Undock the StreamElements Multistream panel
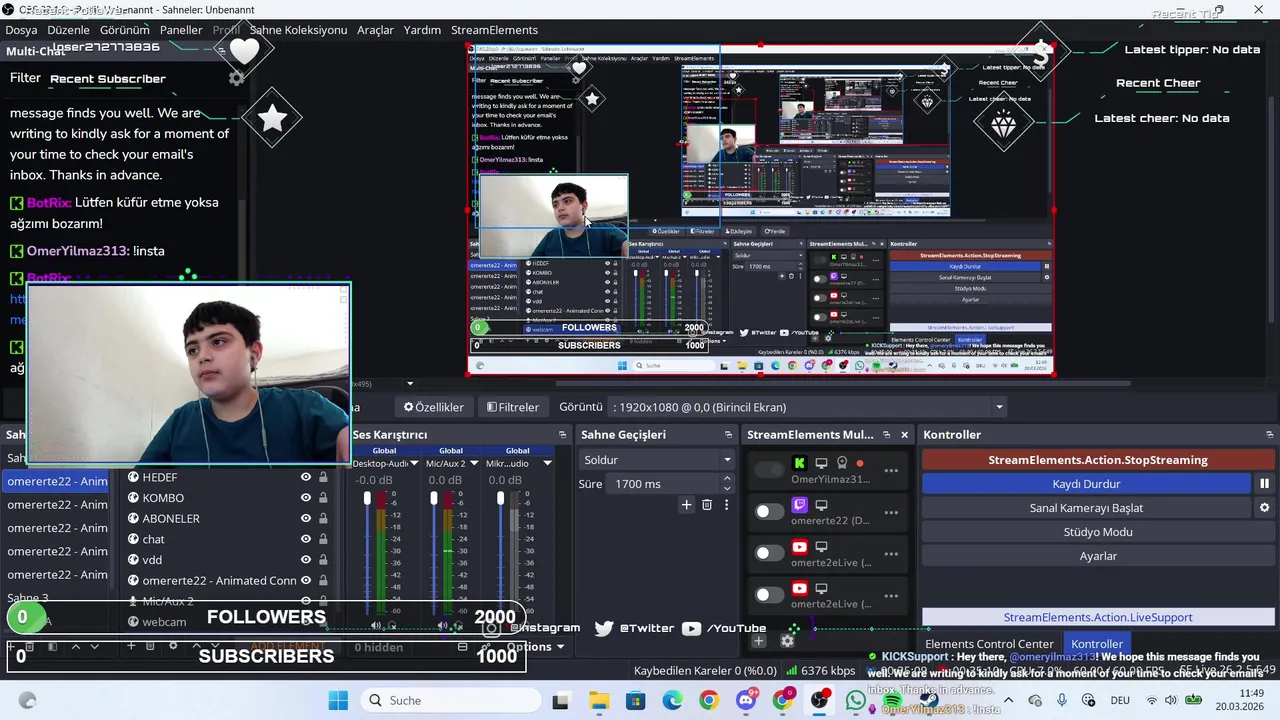 [886, 435]
